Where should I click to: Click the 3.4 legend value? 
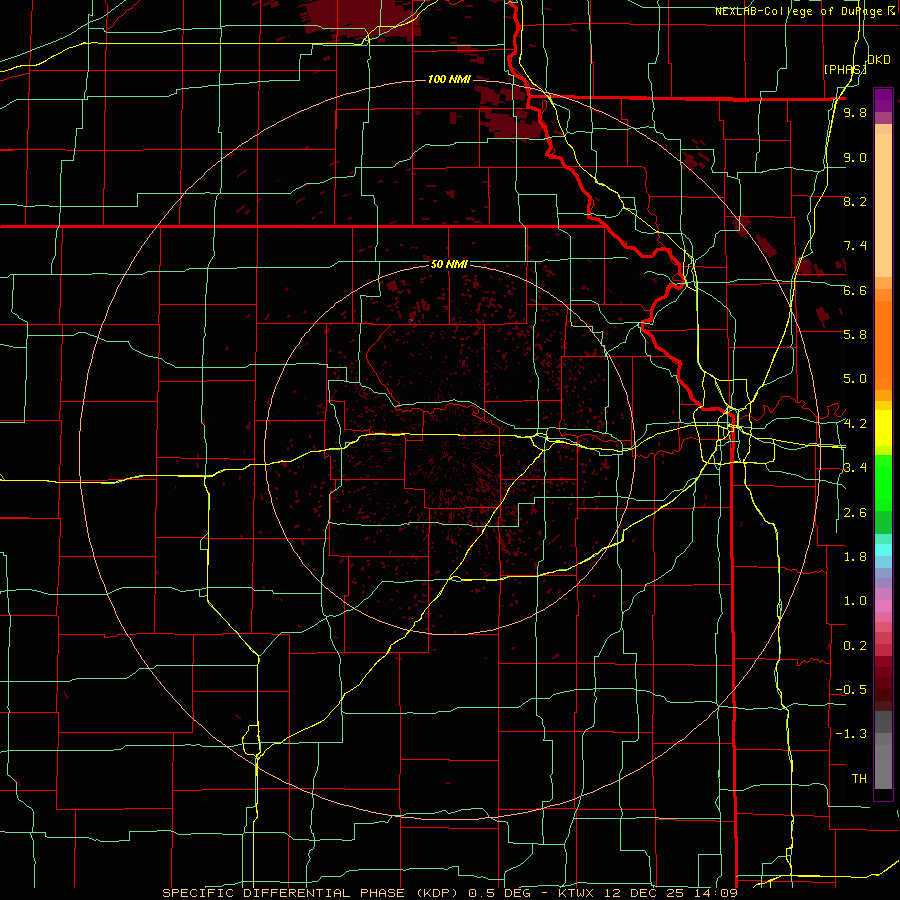[x=855, y=468]
